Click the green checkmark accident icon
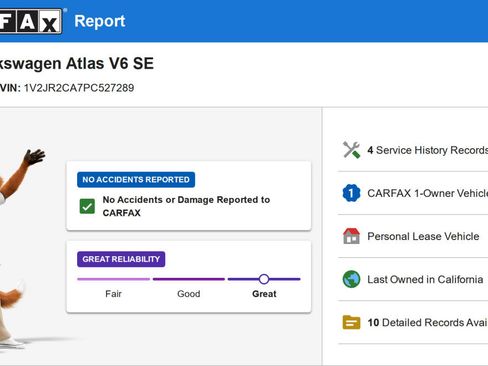488x366 pixels. pyautogui.click(x=87, y=206)
